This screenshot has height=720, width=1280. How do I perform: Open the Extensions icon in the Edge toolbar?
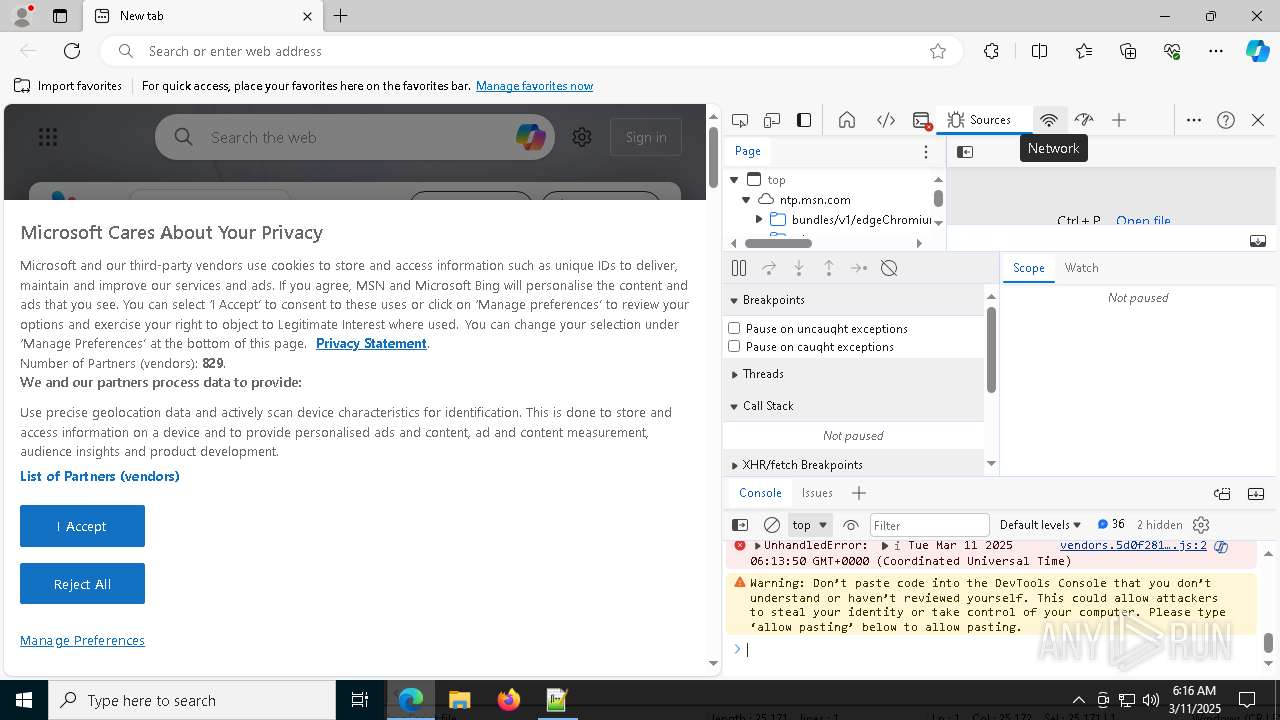tap(991, 51)
